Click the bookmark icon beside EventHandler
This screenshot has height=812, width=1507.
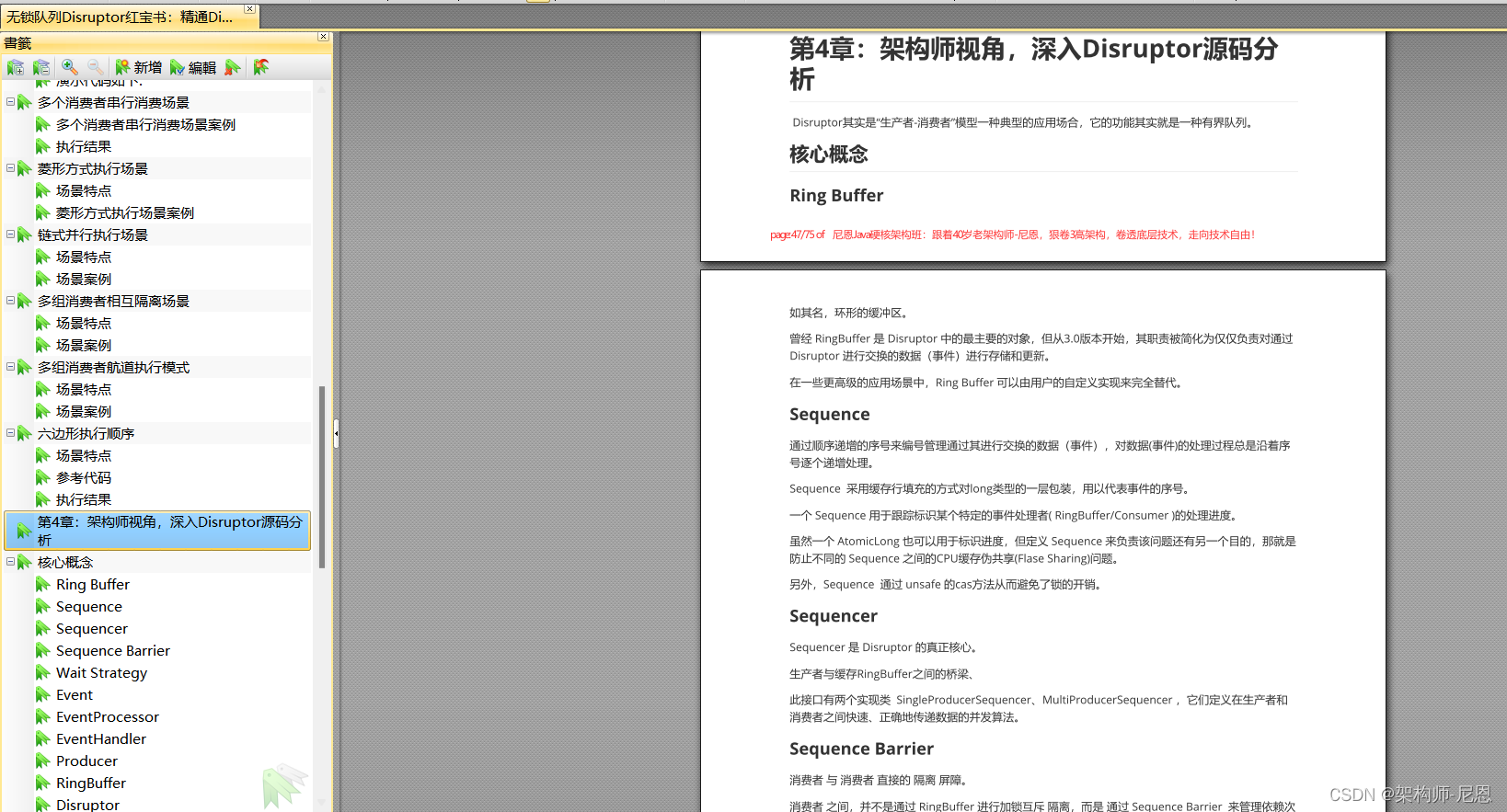42,738
